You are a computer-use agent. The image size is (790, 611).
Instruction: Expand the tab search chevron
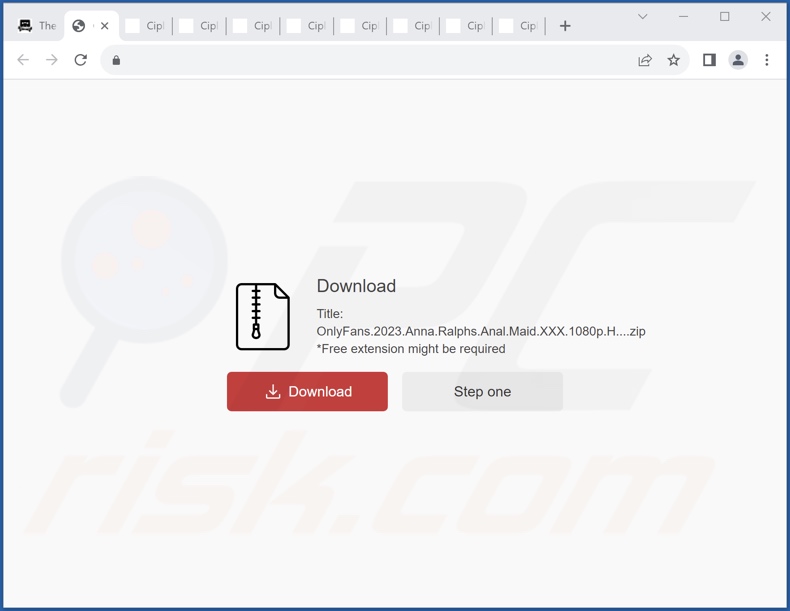[x=643, y=17]
